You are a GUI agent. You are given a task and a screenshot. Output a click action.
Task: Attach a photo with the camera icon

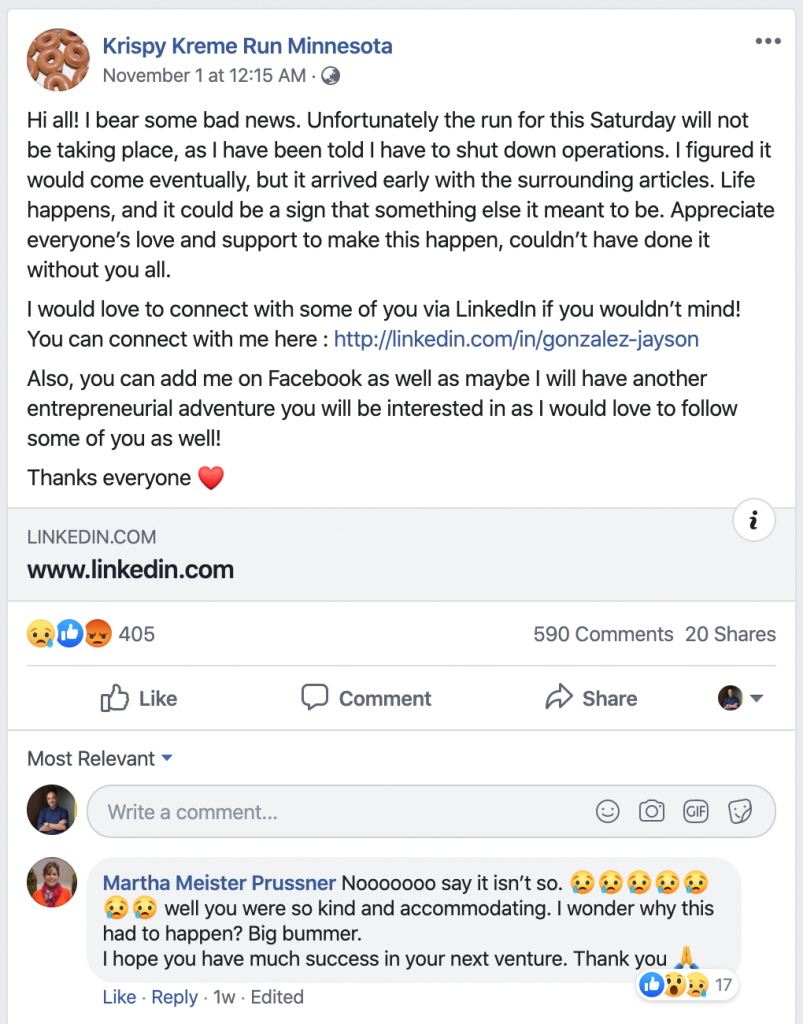tap(652, 811)
